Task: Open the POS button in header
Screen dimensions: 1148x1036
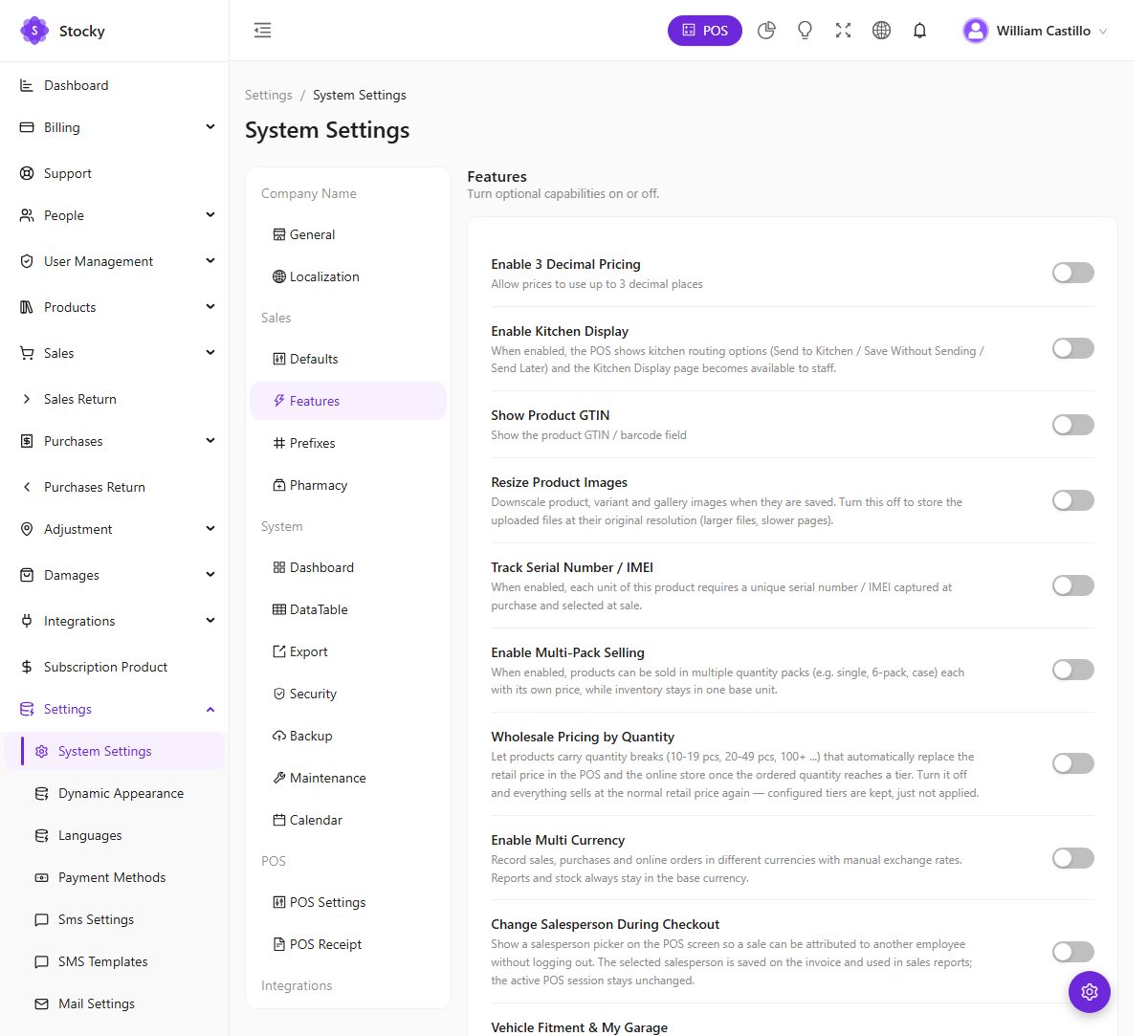Action: 705,31
